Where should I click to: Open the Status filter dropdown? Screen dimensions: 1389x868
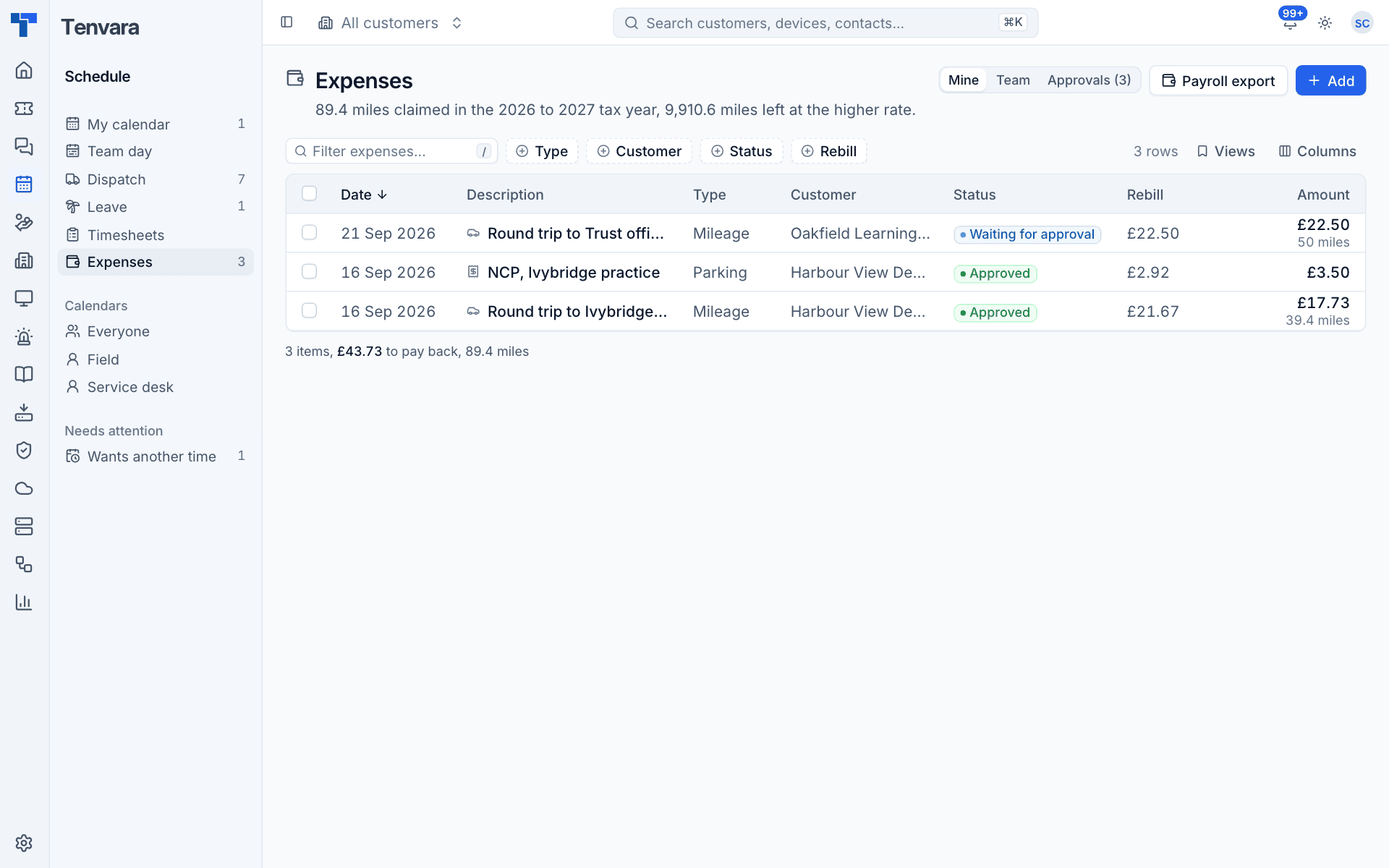click(742, 151)
